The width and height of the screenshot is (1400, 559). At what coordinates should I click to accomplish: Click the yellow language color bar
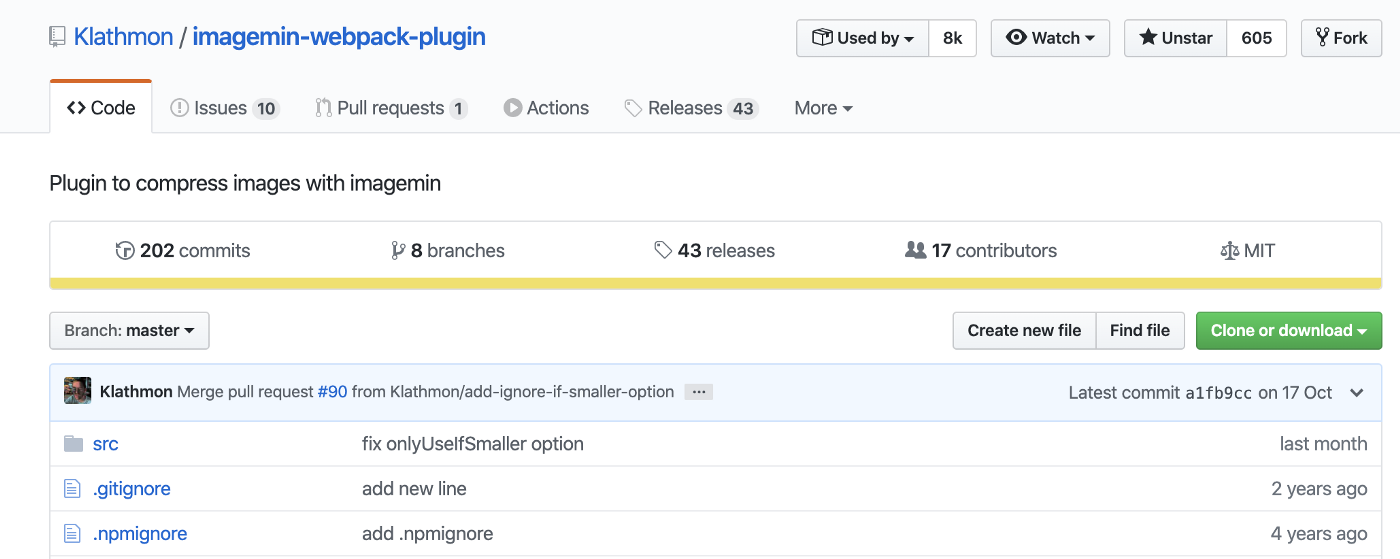pyautogui.click(x=716, y=284)
